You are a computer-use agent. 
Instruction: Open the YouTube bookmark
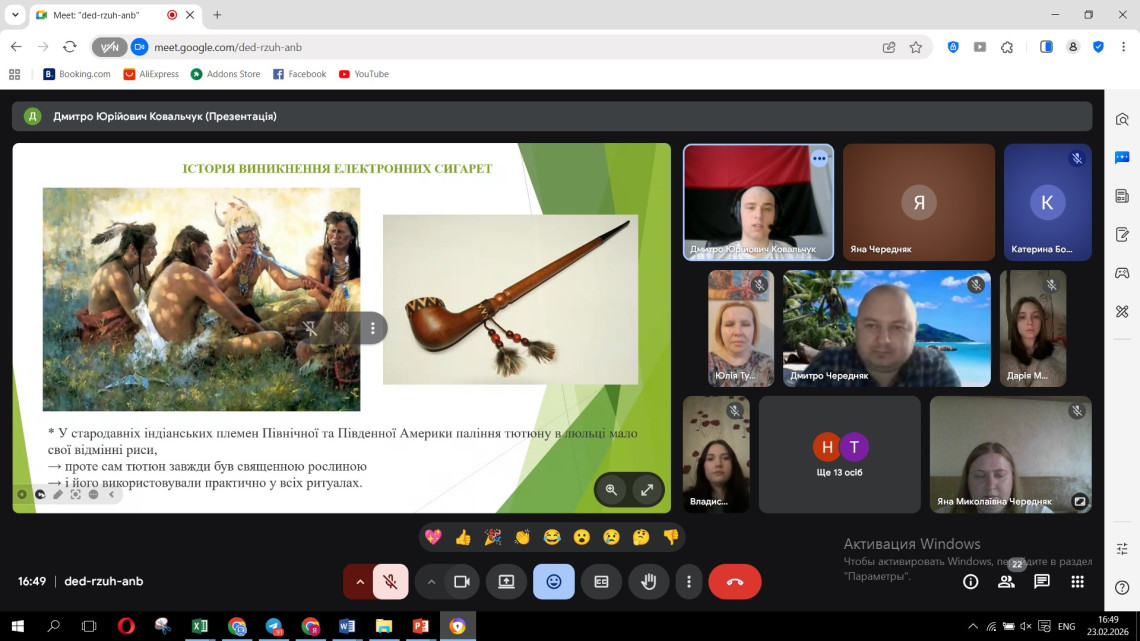click(x=364, y=74)
